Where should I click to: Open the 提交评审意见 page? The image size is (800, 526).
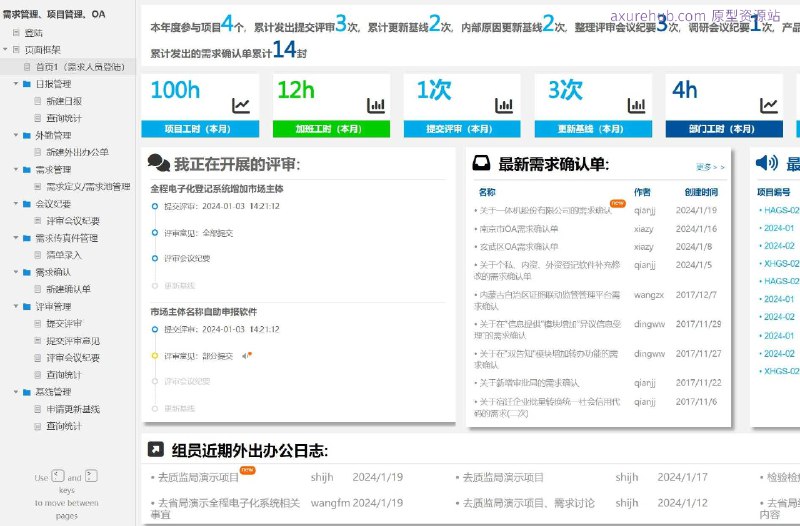(73, 341)
